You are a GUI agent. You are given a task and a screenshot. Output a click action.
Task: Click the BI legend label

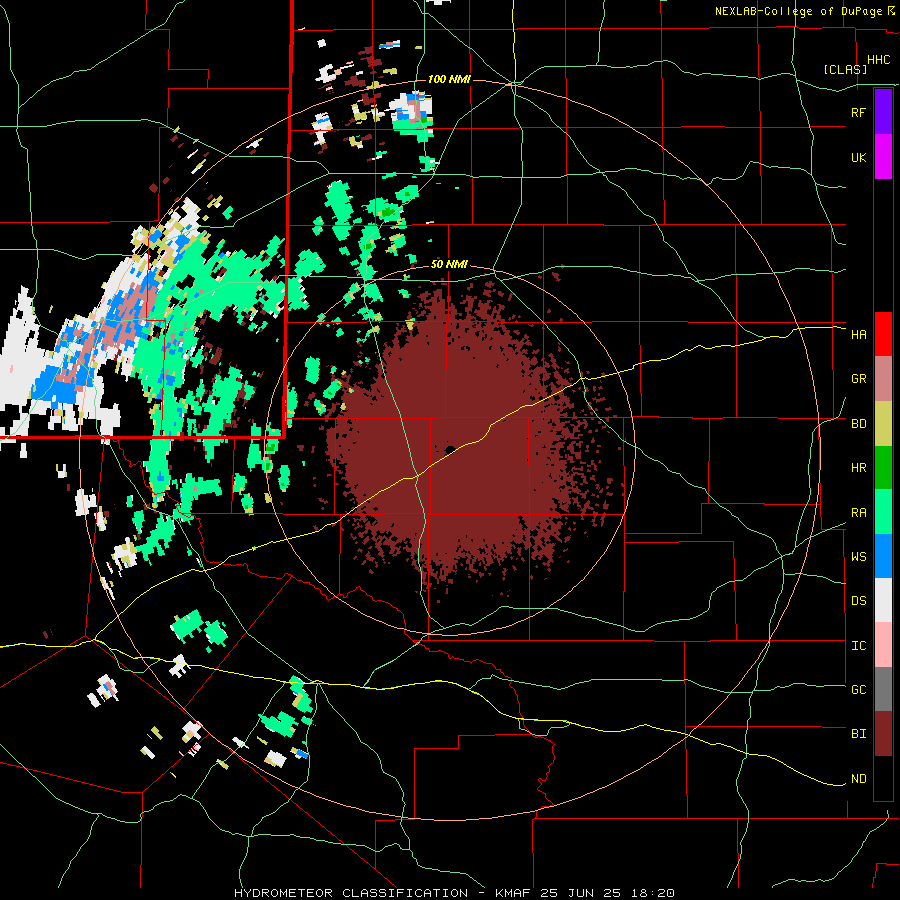pos(858,734)
